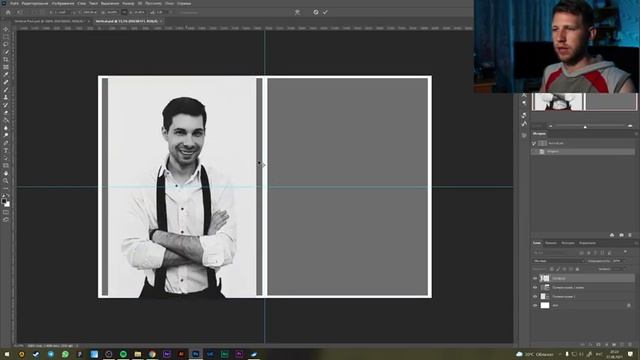Open File Explorer from the taskbar
Screen dimensions: 640x360
coord(138,354)
